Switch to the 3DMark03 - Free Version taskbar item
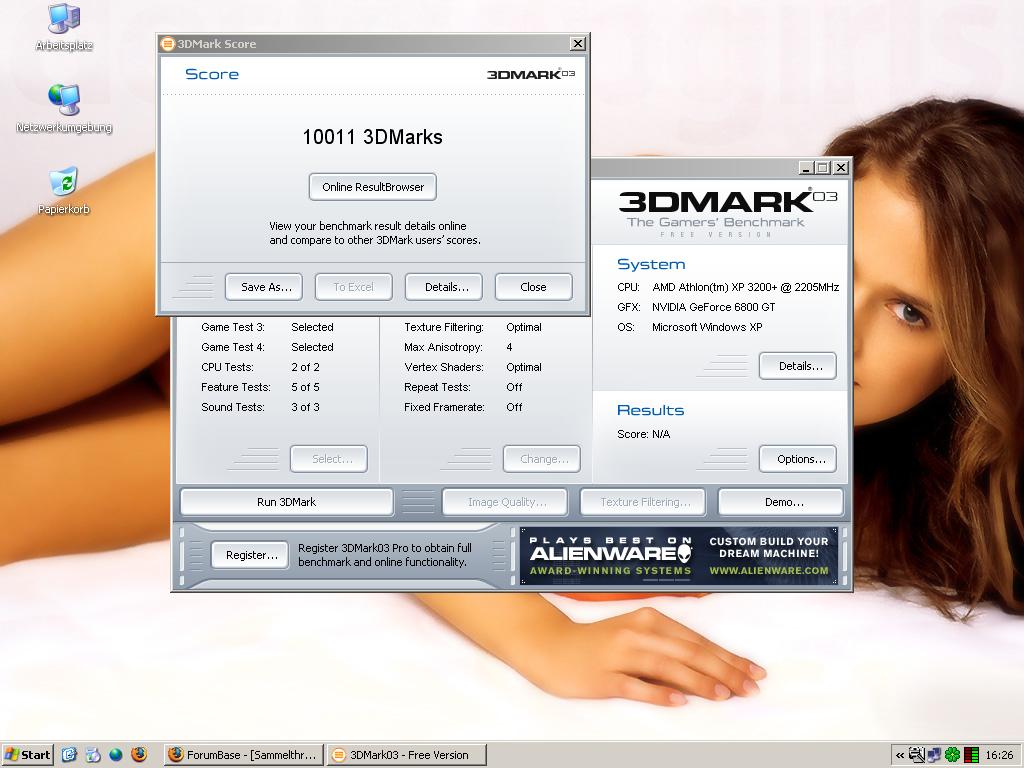This screenshot has width=1024, height=768. click(x=407, y=755)
